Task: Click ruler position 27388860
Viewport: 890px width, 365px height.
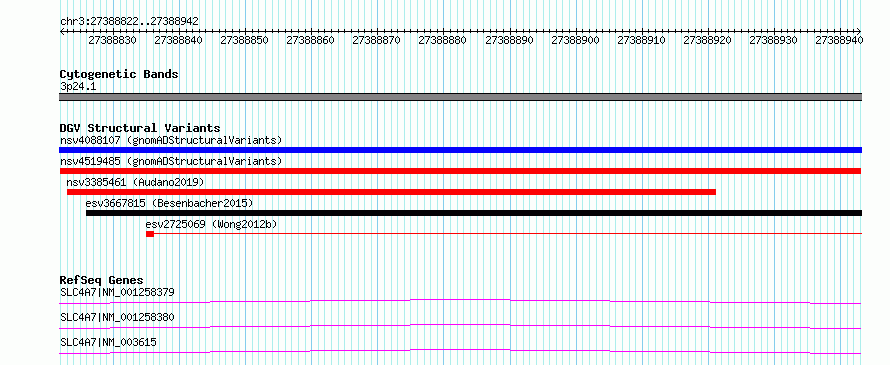Action: 310,40
